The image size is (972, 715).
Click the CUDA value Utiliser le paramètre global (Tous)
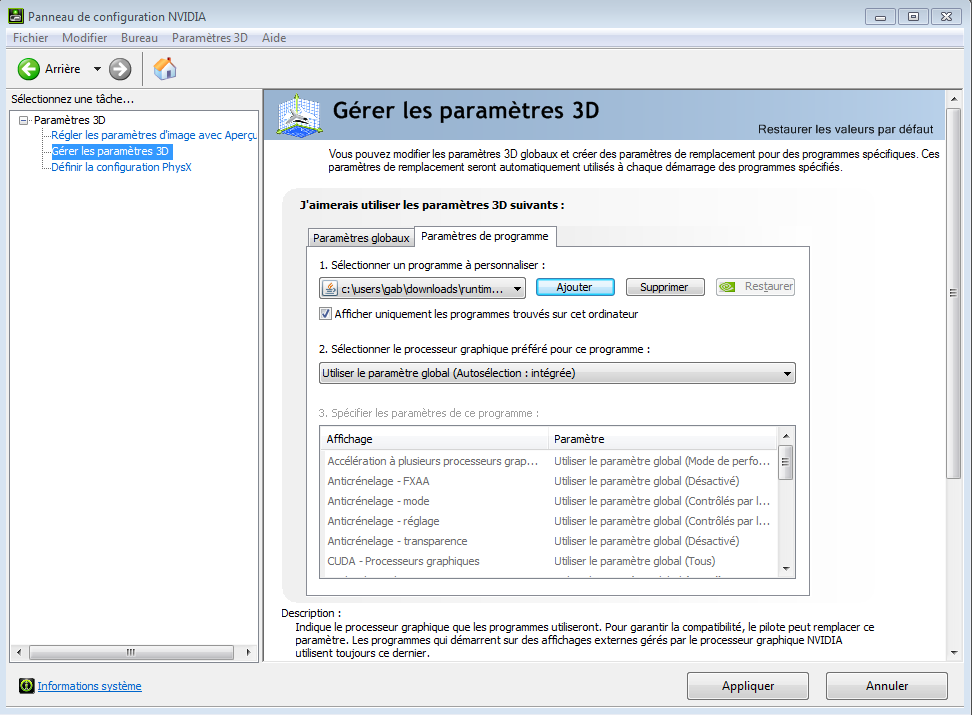(634, 561)
